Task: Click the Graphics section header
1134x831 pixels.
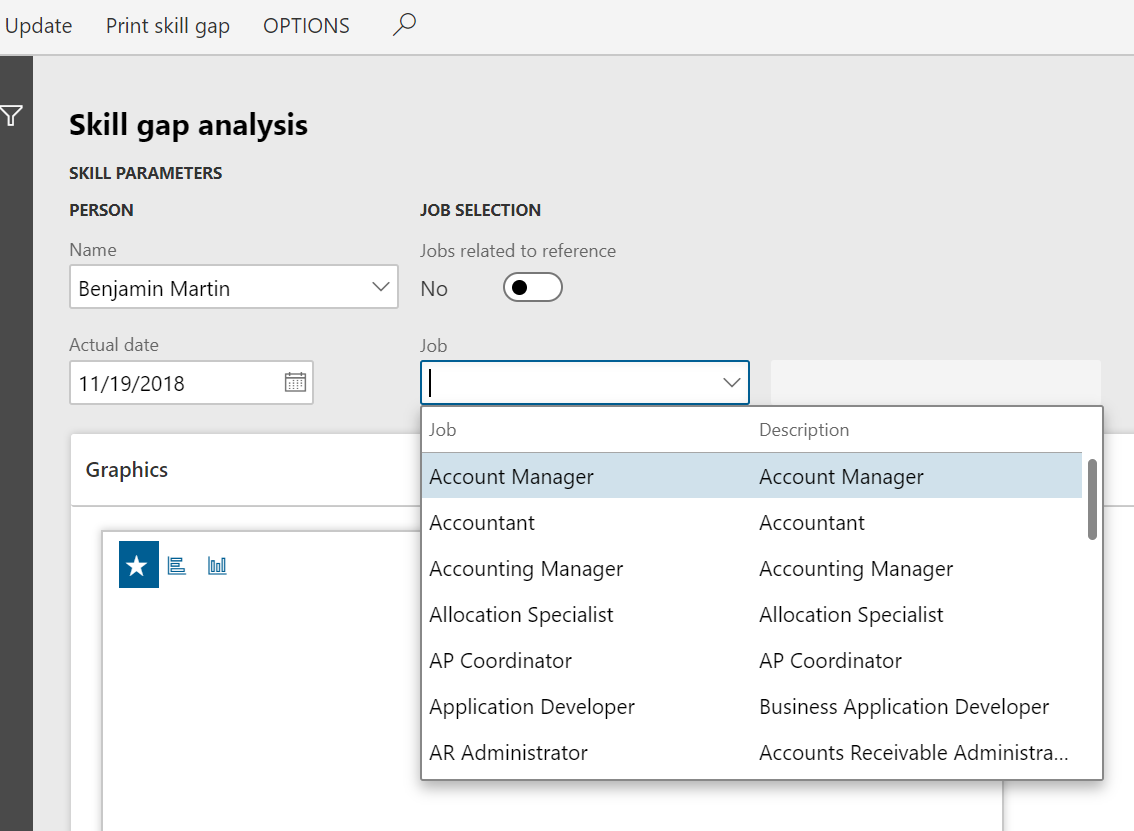Action: click(127, 470)
